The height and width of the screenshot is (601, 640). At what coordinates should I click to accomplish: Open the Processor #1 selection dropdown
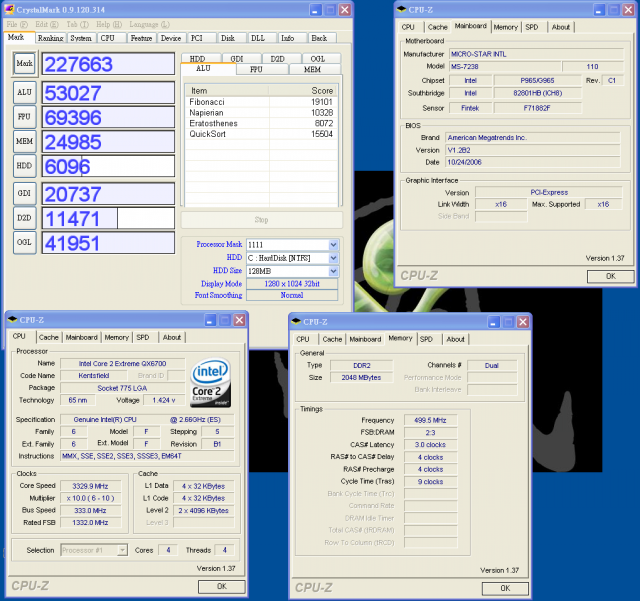[x=122, y=550]
